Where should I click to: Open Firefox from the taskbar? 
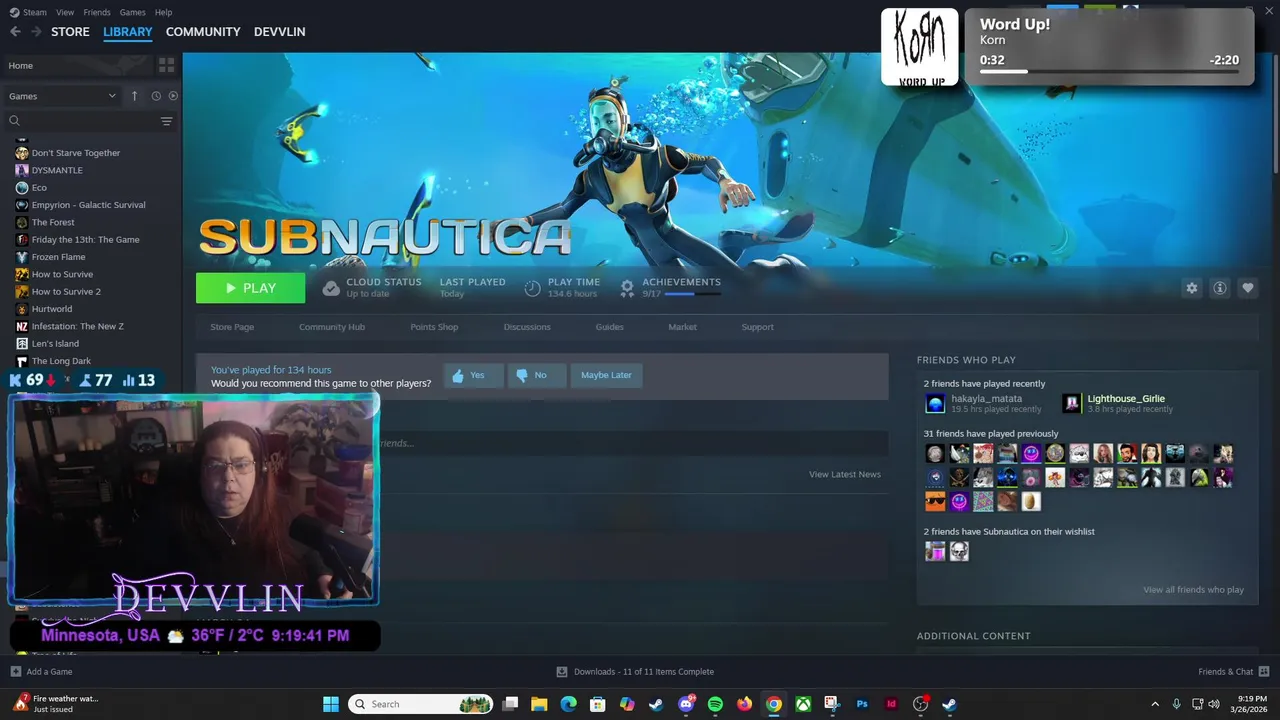point(744,704)
